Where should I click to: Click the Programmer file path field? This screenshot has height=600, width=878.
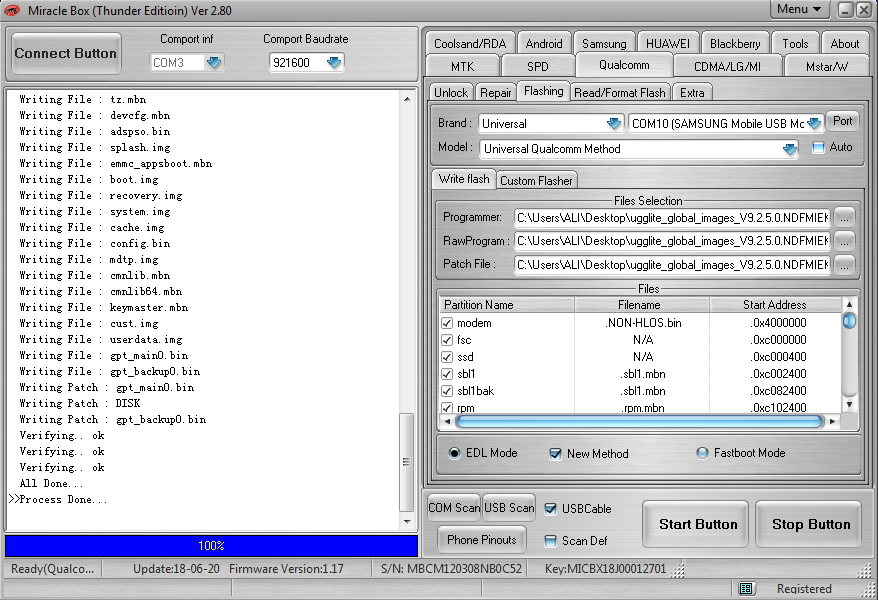click(x=673, y=218)
